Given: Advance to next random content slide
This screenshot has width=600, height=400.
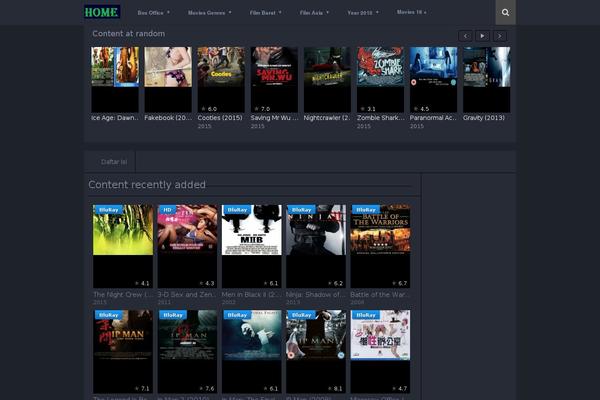Looking at the screenshot, I should (x=499, y=36).
